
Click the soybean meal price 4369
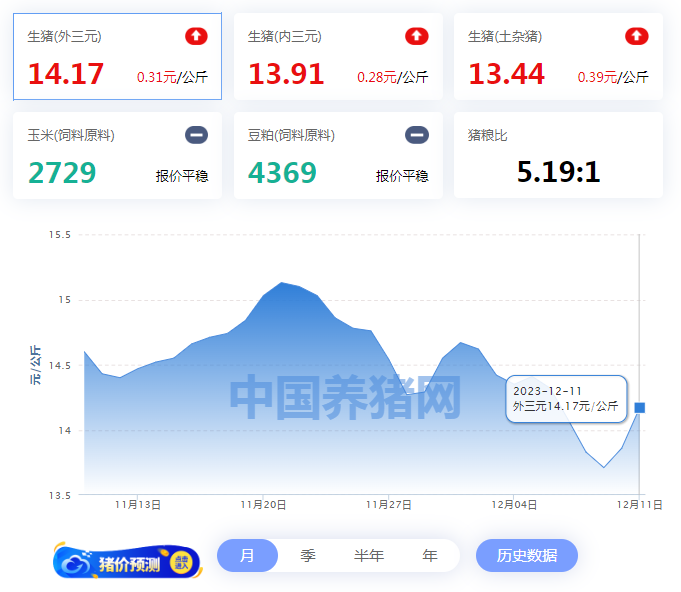pyautogui.click(x=282, y=172)
